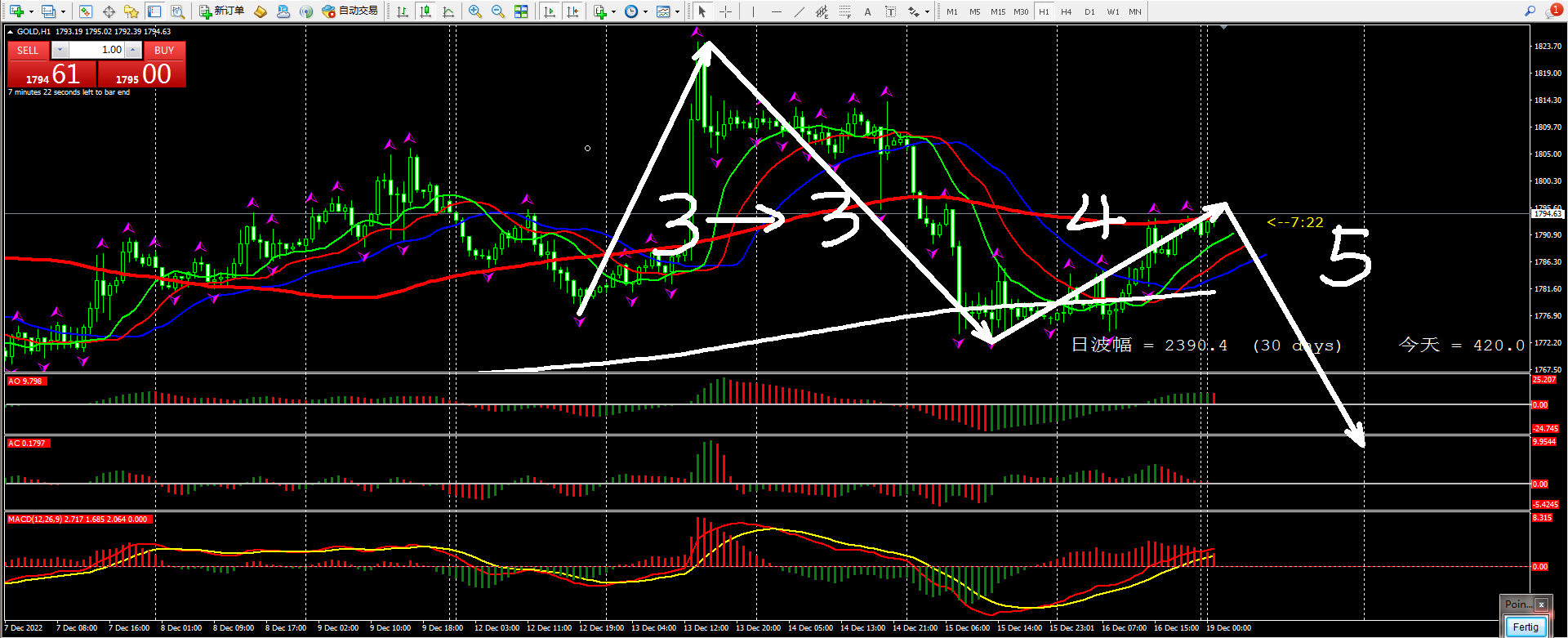1568x638 pixels.
Task: Open the chart profiles icon
Action: coord(48,11)
